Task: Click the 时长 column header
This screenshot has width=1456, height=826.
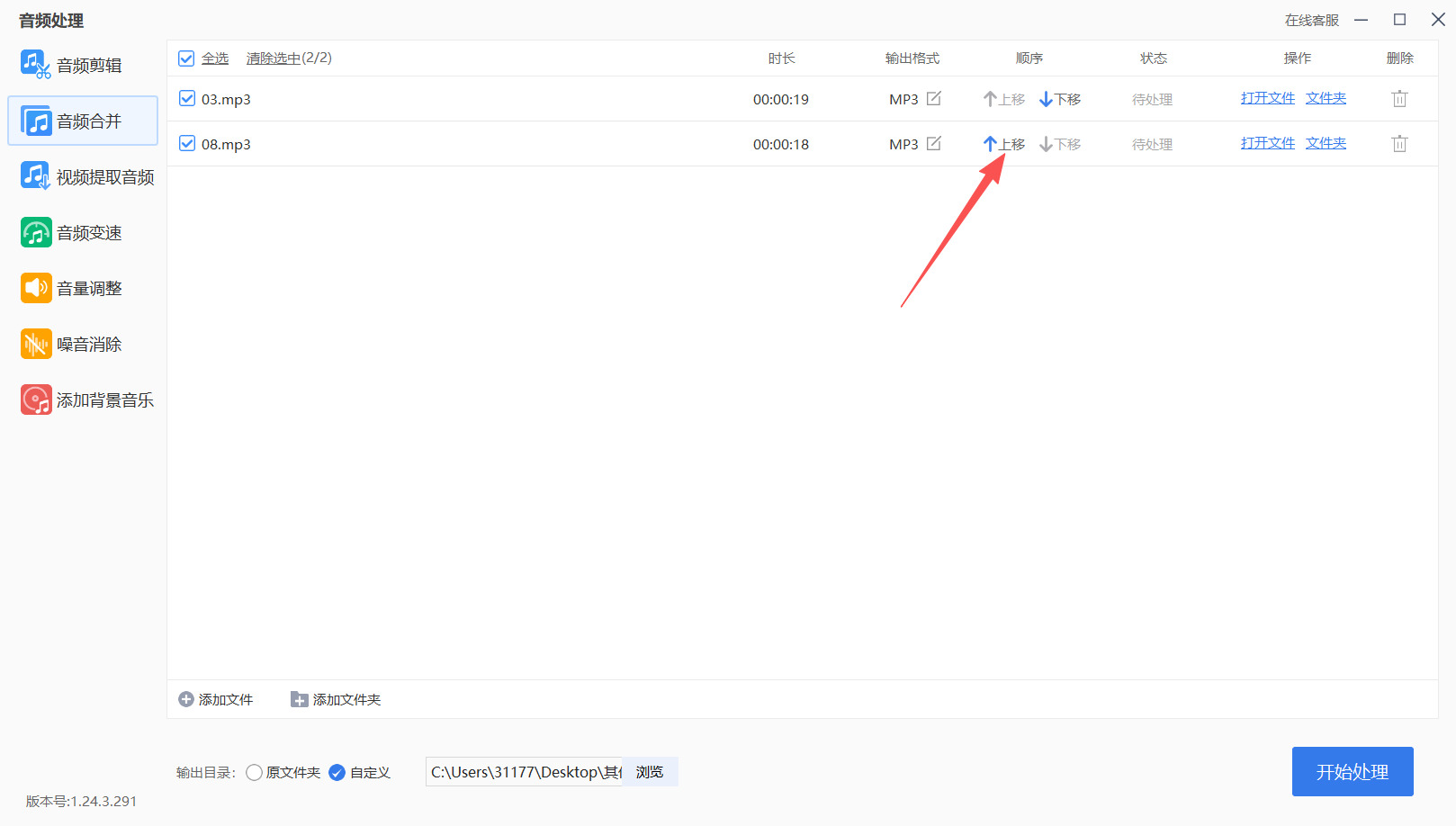Action: click(x=781, y=58)
